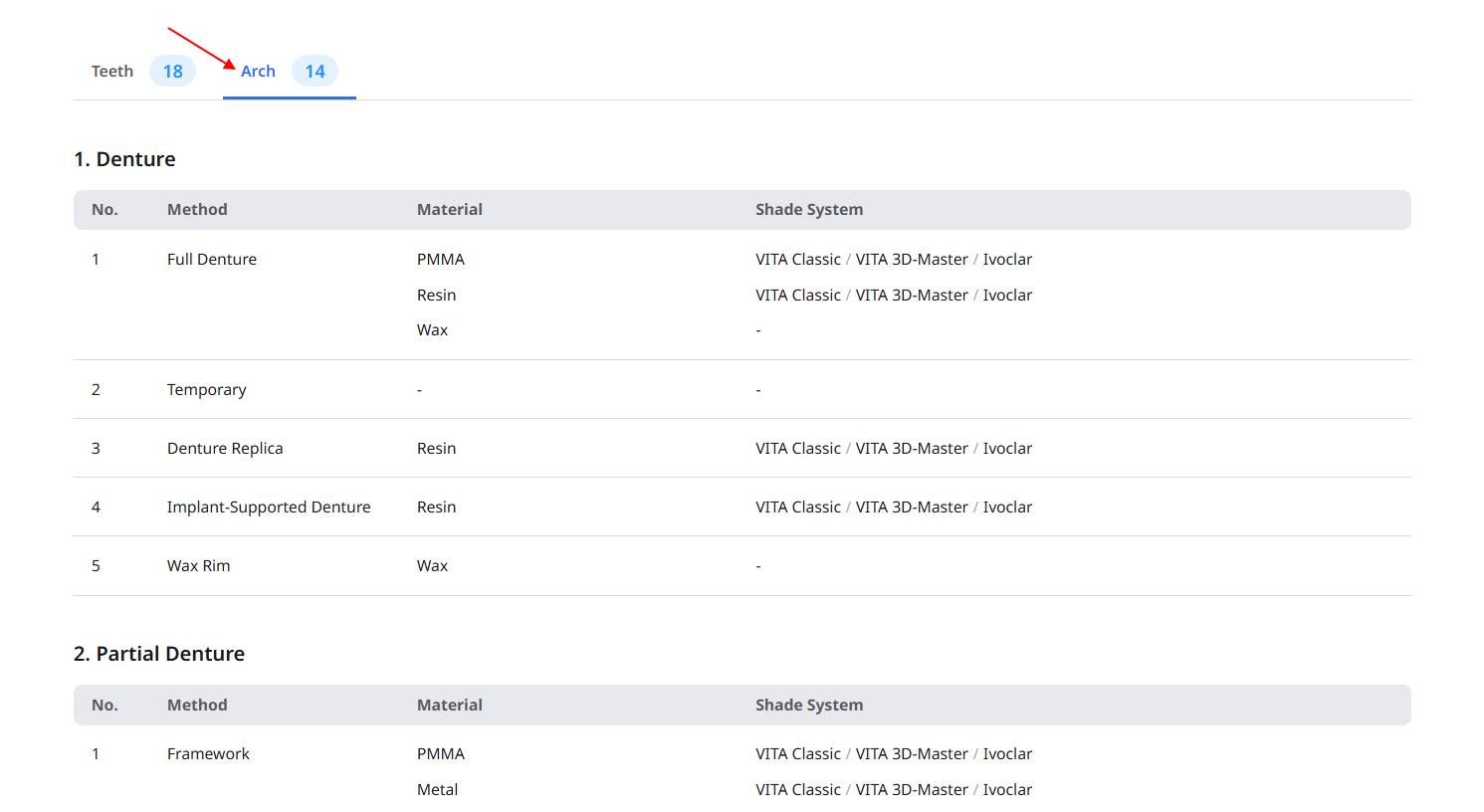Screen dimensions: 1484x812
Task: Click the 2. Partial Denture heading
Action: [159, 654]
